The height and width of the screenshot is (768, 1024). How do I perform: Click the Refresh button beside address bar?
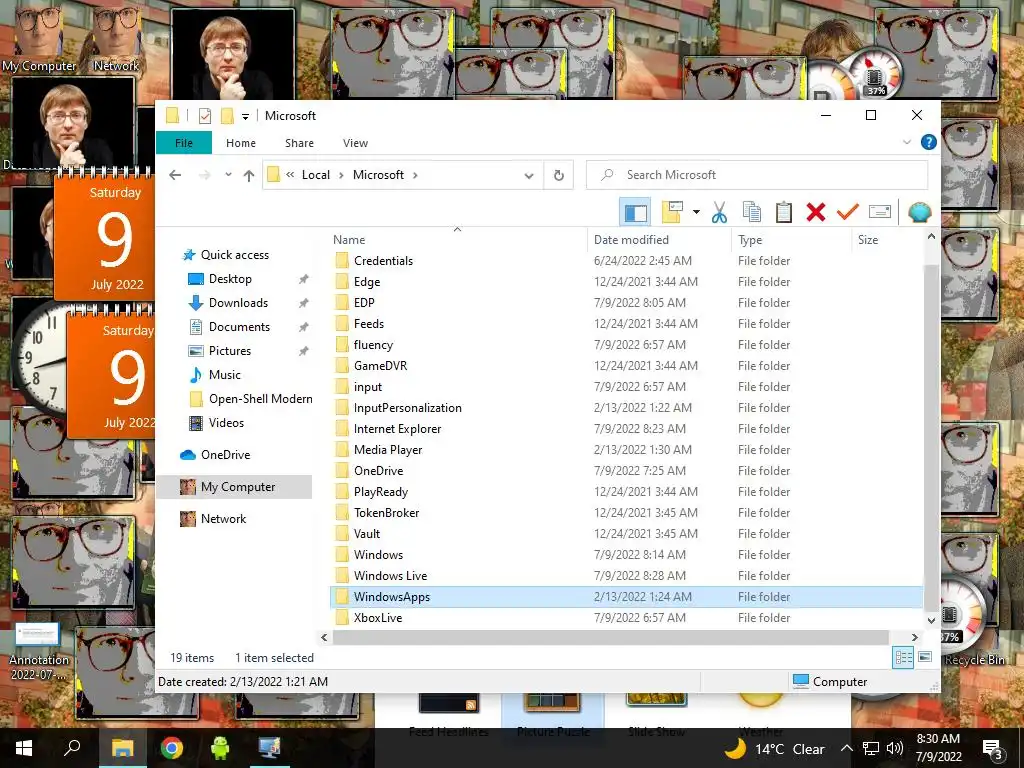coord(558,175)
